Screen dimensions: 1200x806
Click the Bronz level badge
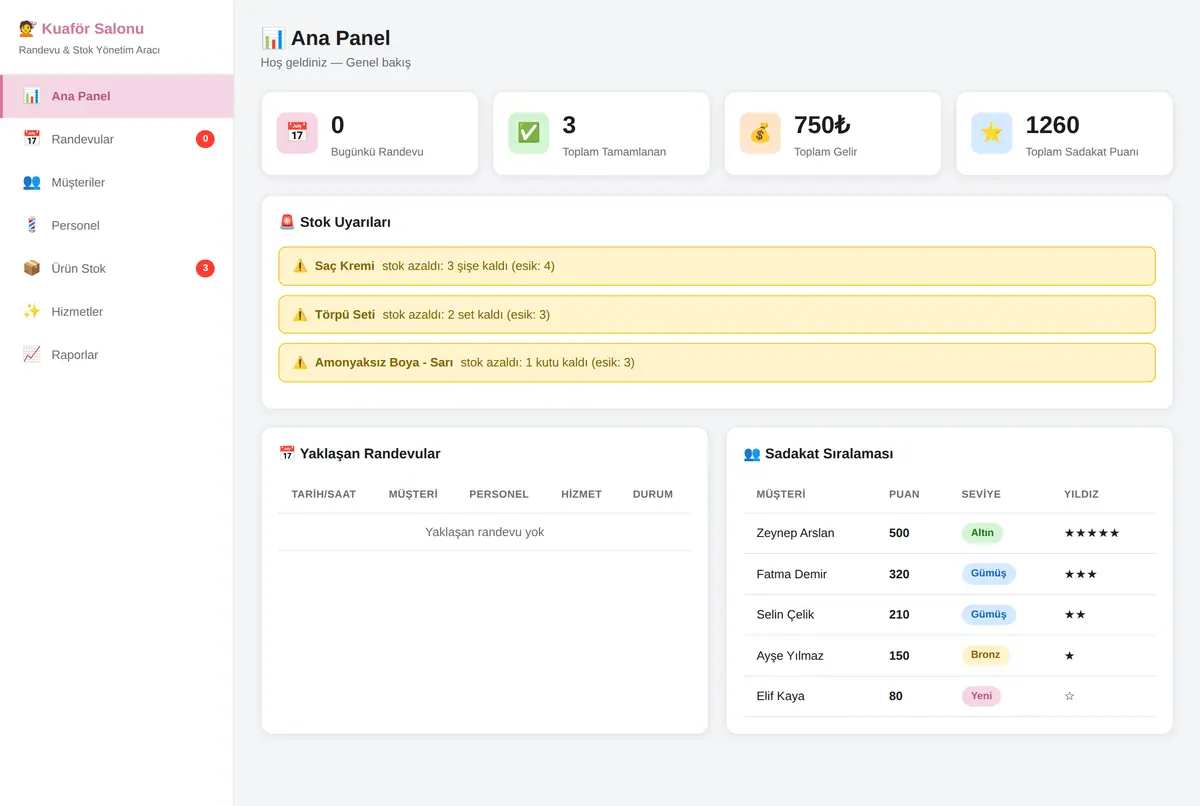click(985, 655)
